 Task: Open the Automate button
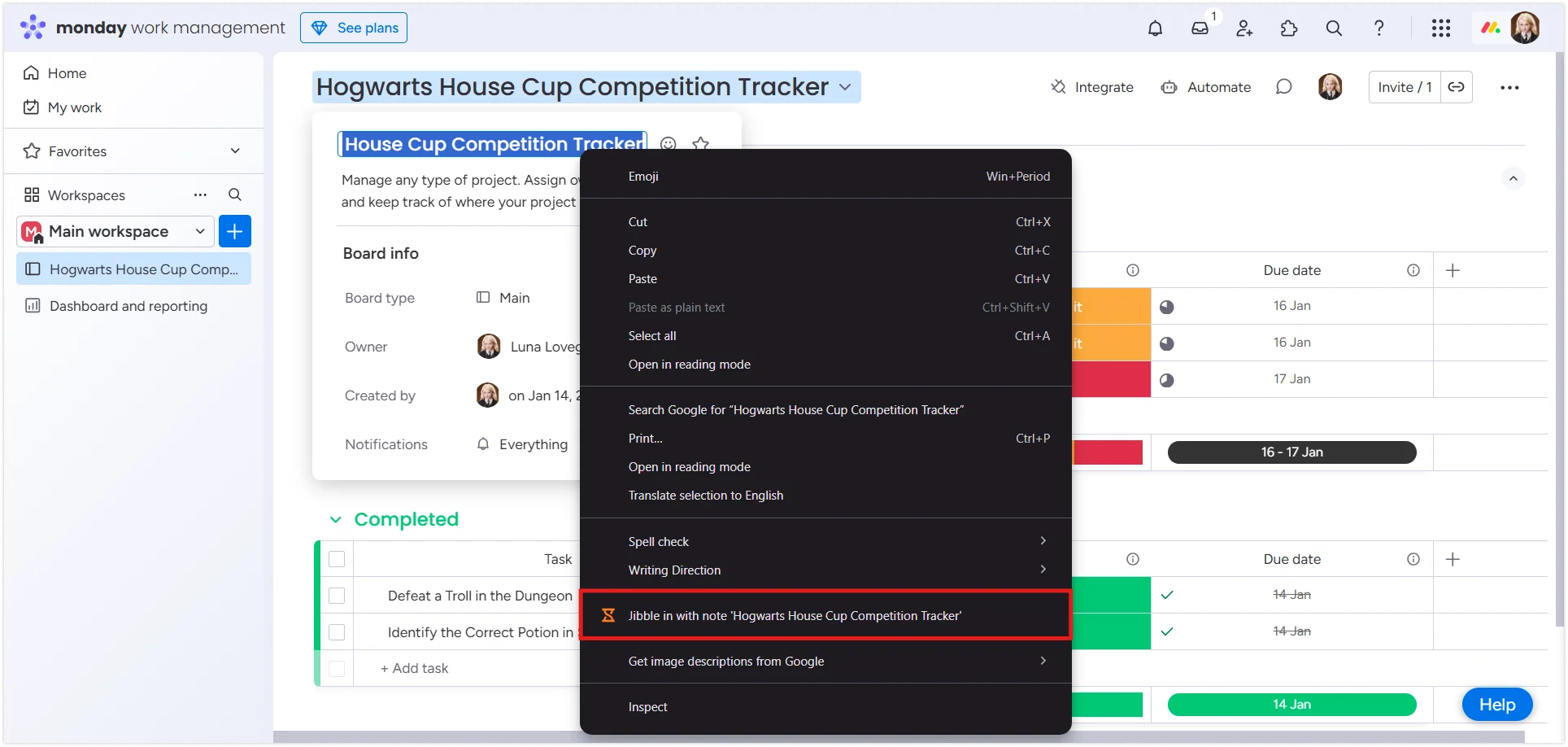(x=1206, y=87)
